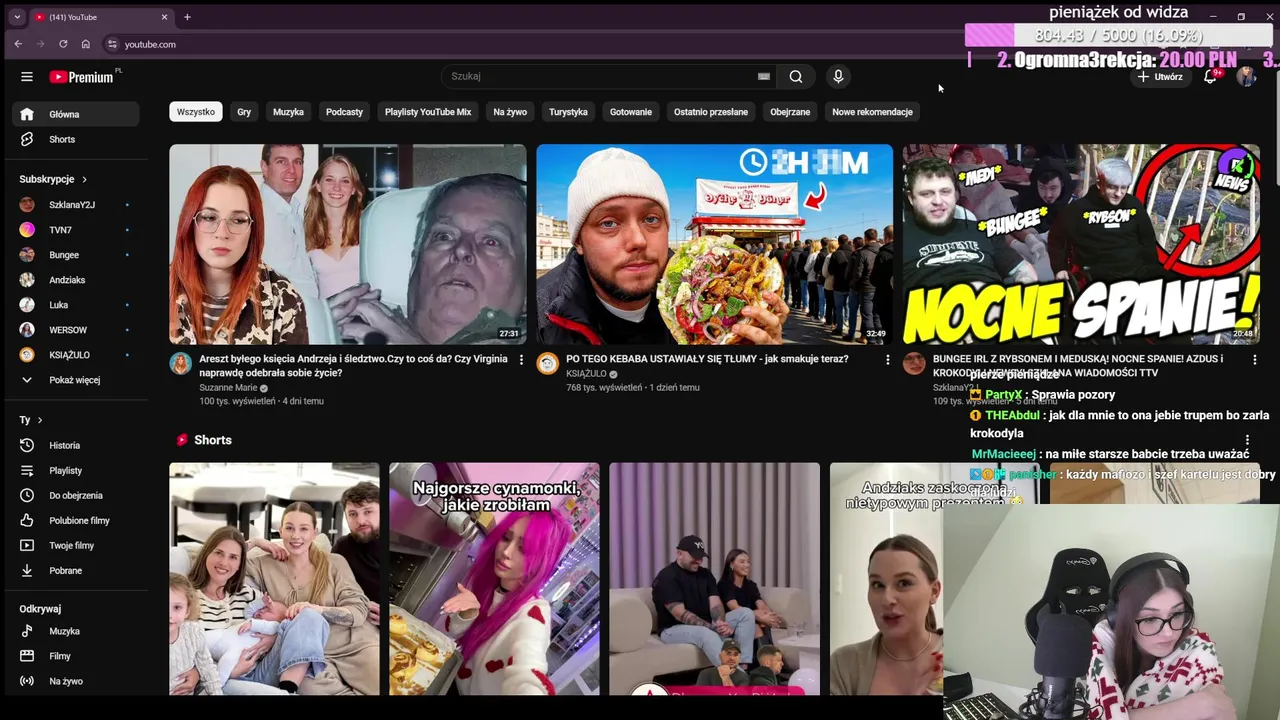This screenshot has height=720, width=1280.
Task: Open Shorts in the sidebar
Action: point(76,139)
